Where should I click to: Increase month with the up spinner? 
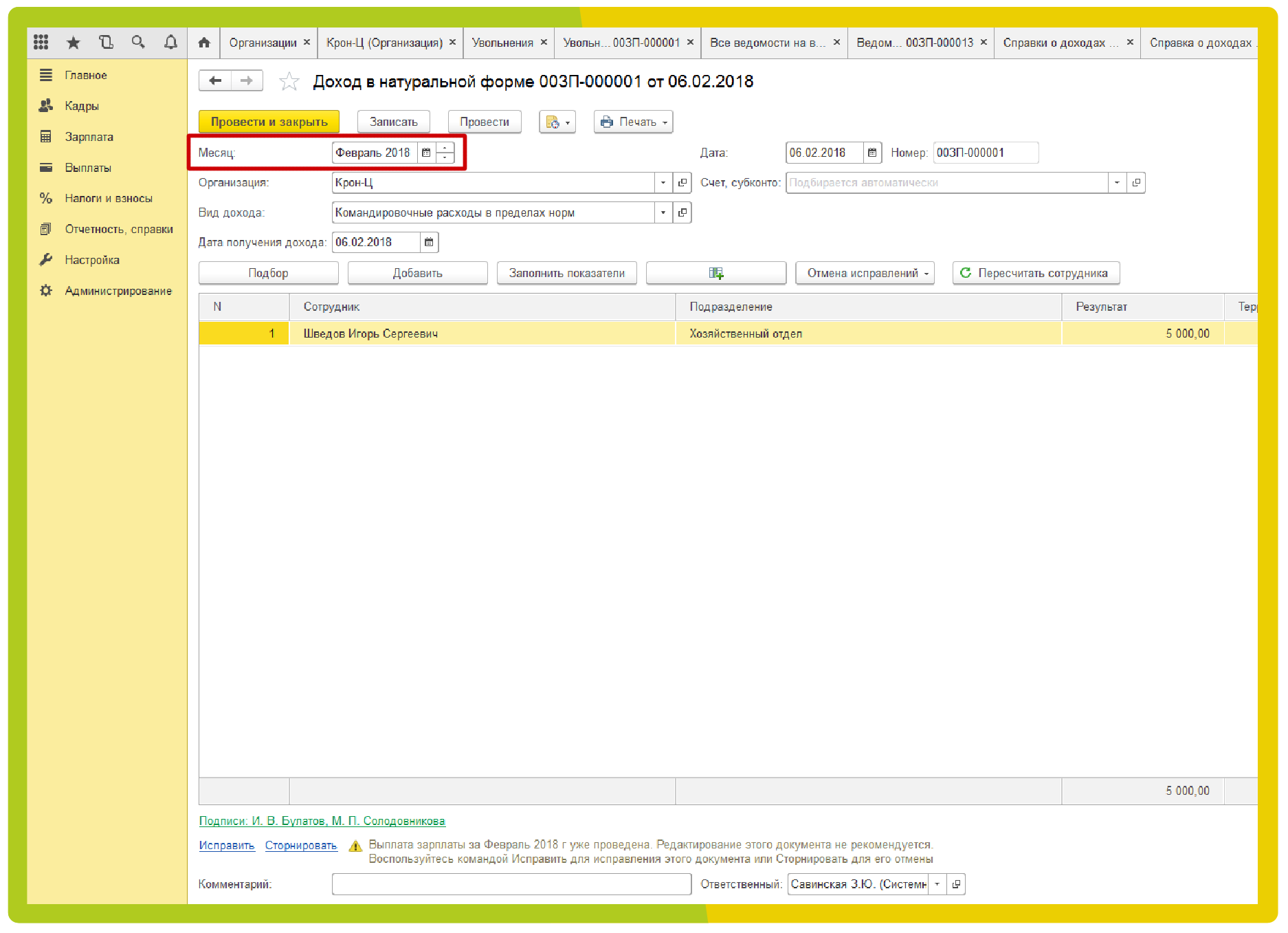click(445, 148)
